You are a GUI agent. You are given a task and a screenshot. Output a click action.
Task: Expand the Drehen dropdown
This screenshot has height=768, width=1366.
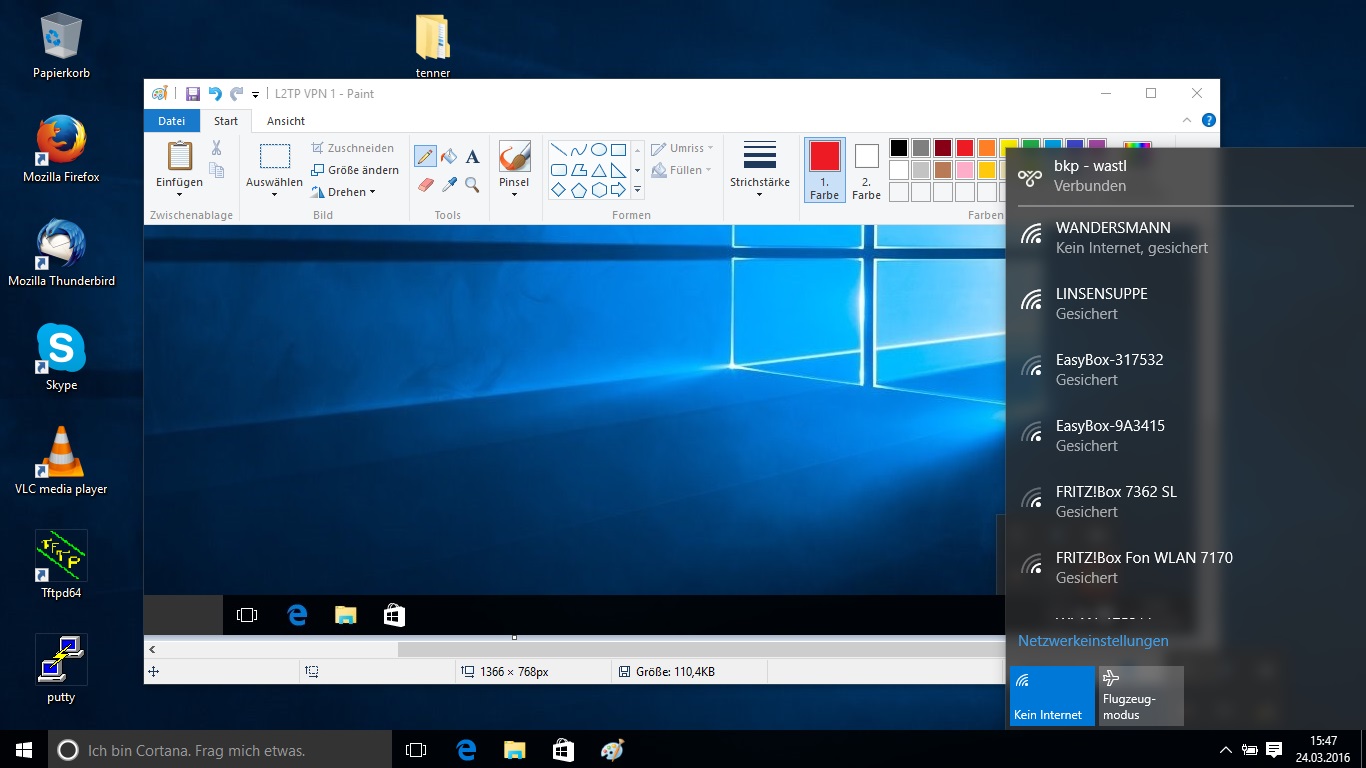tap(345, 192)
